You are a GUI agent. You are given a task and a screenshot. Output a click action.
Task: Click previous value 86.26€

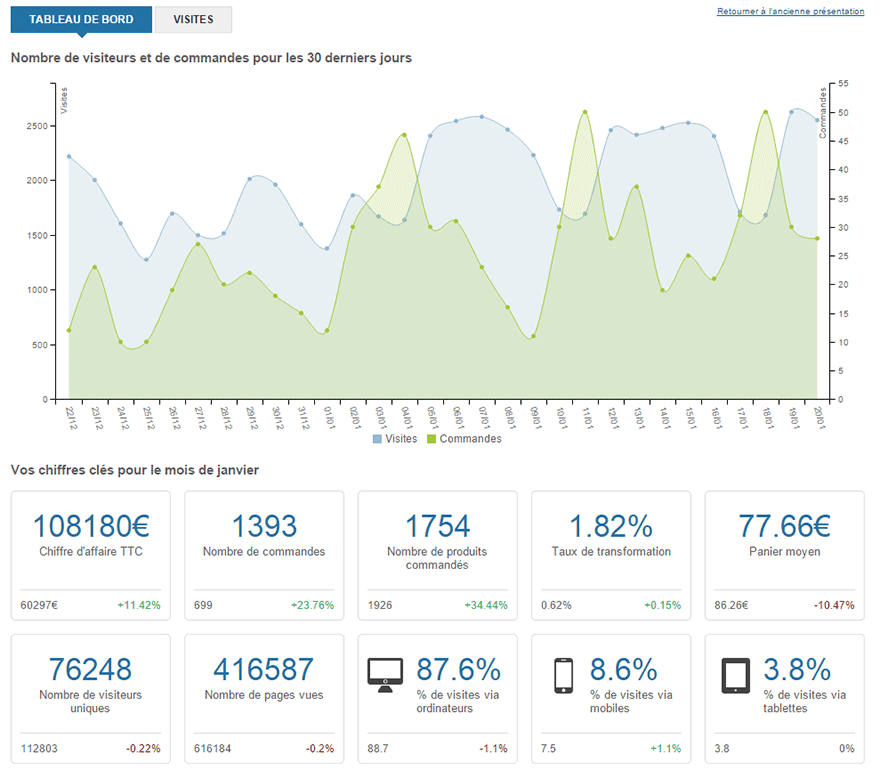[x=731, y=605]
